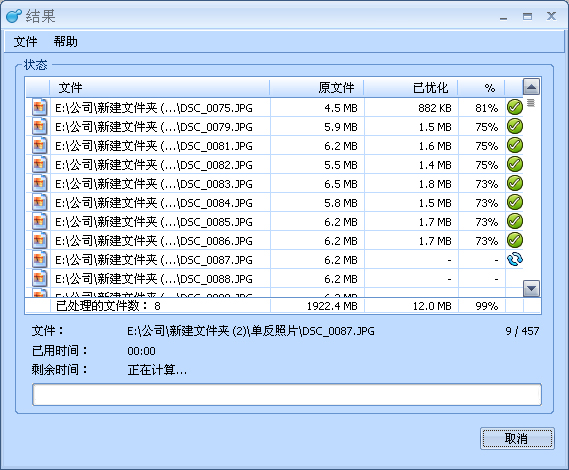Image resolution: width=569 pixels, height=470 pixels.
Task: Select the row for DSC_0085.JPG
Action: [x=274, y=221]
